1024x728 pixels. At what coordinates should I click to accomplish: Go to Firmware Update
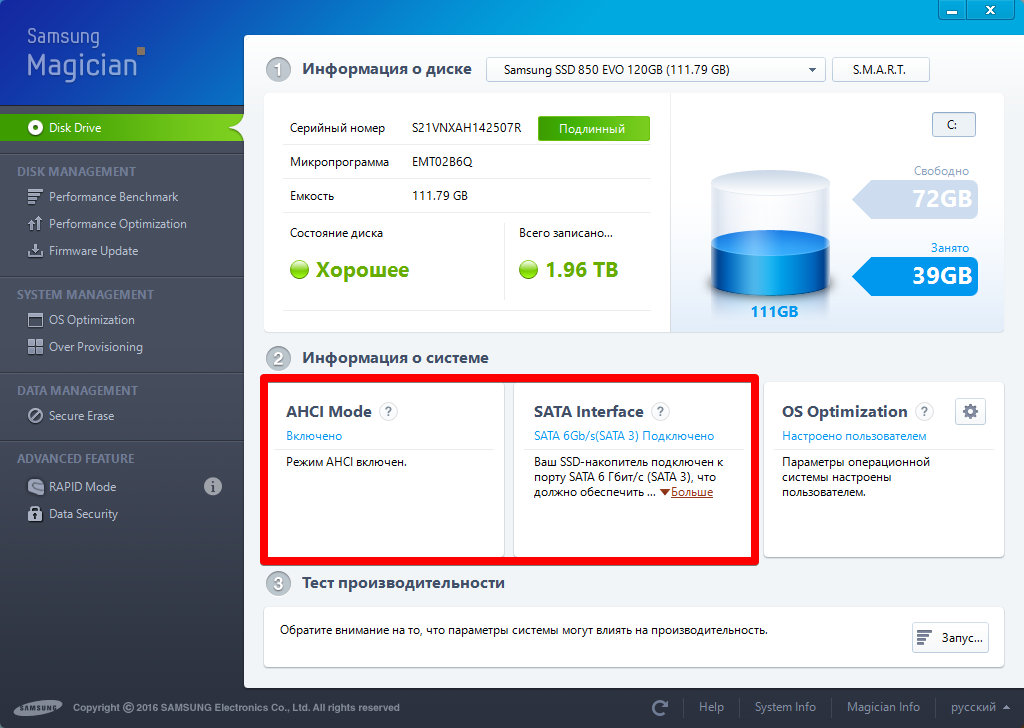(93, 251)
